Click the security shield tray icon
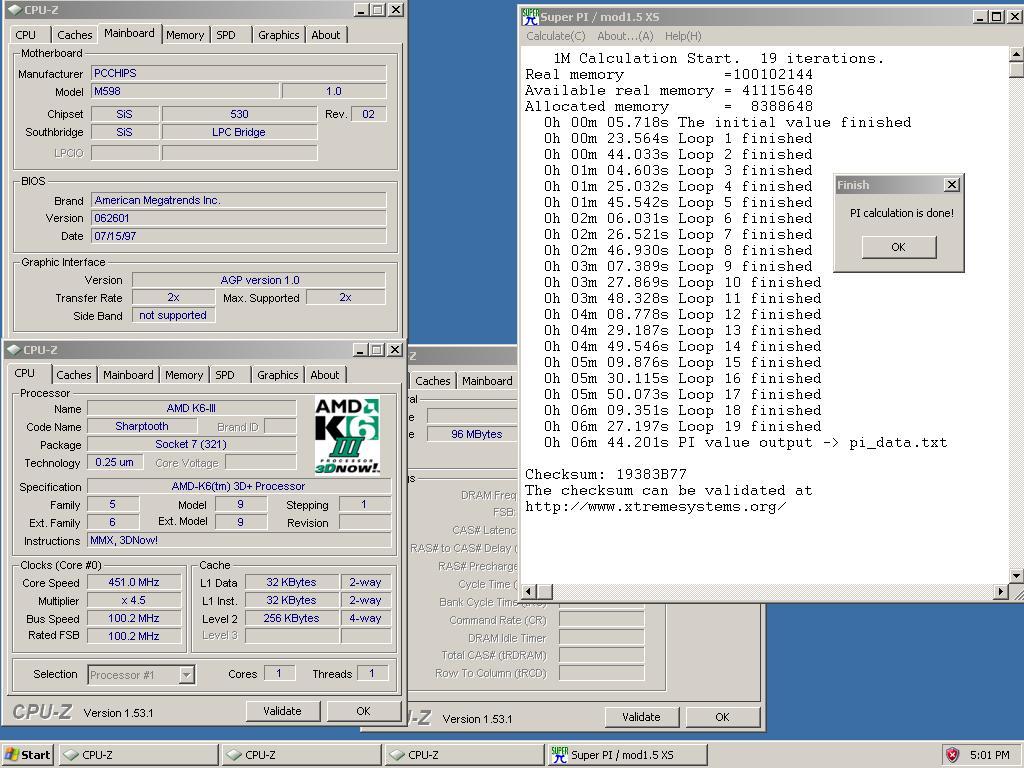 952,754
